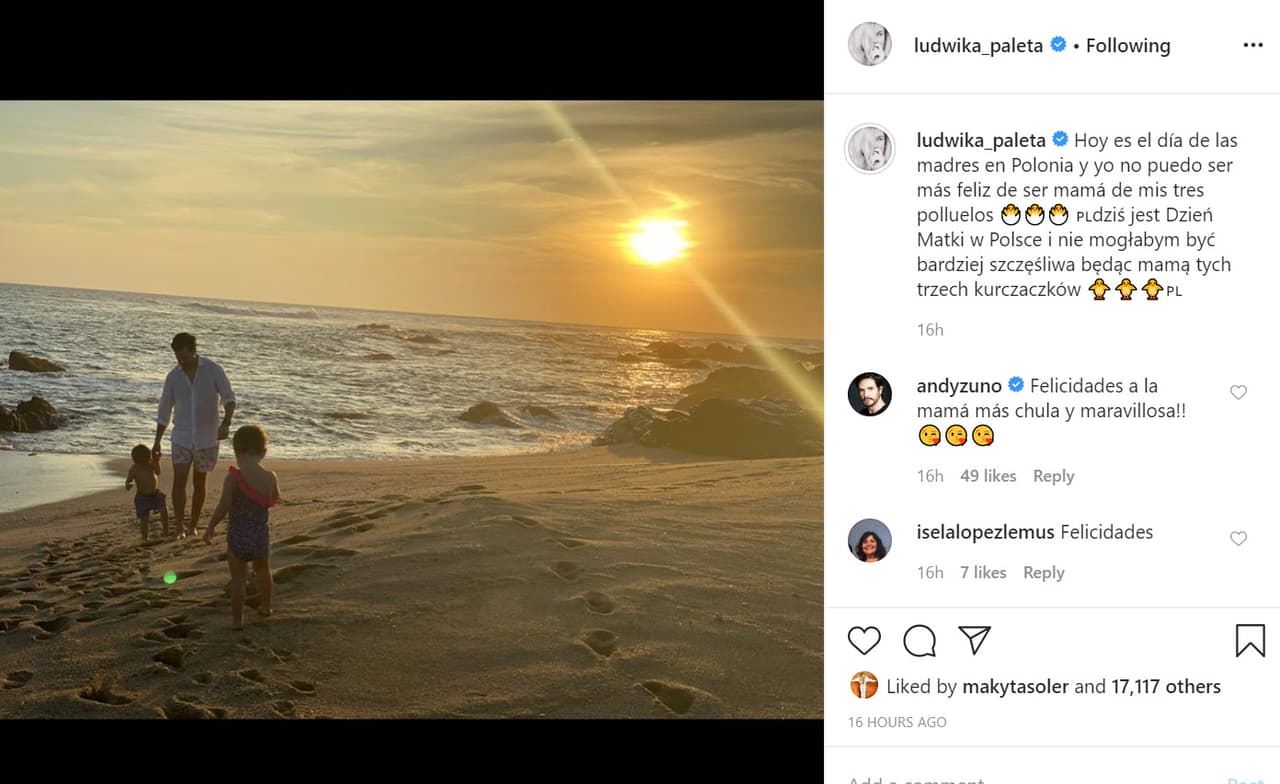
Task: Like the post using the heart icon
Action: (x=863, y=640)
